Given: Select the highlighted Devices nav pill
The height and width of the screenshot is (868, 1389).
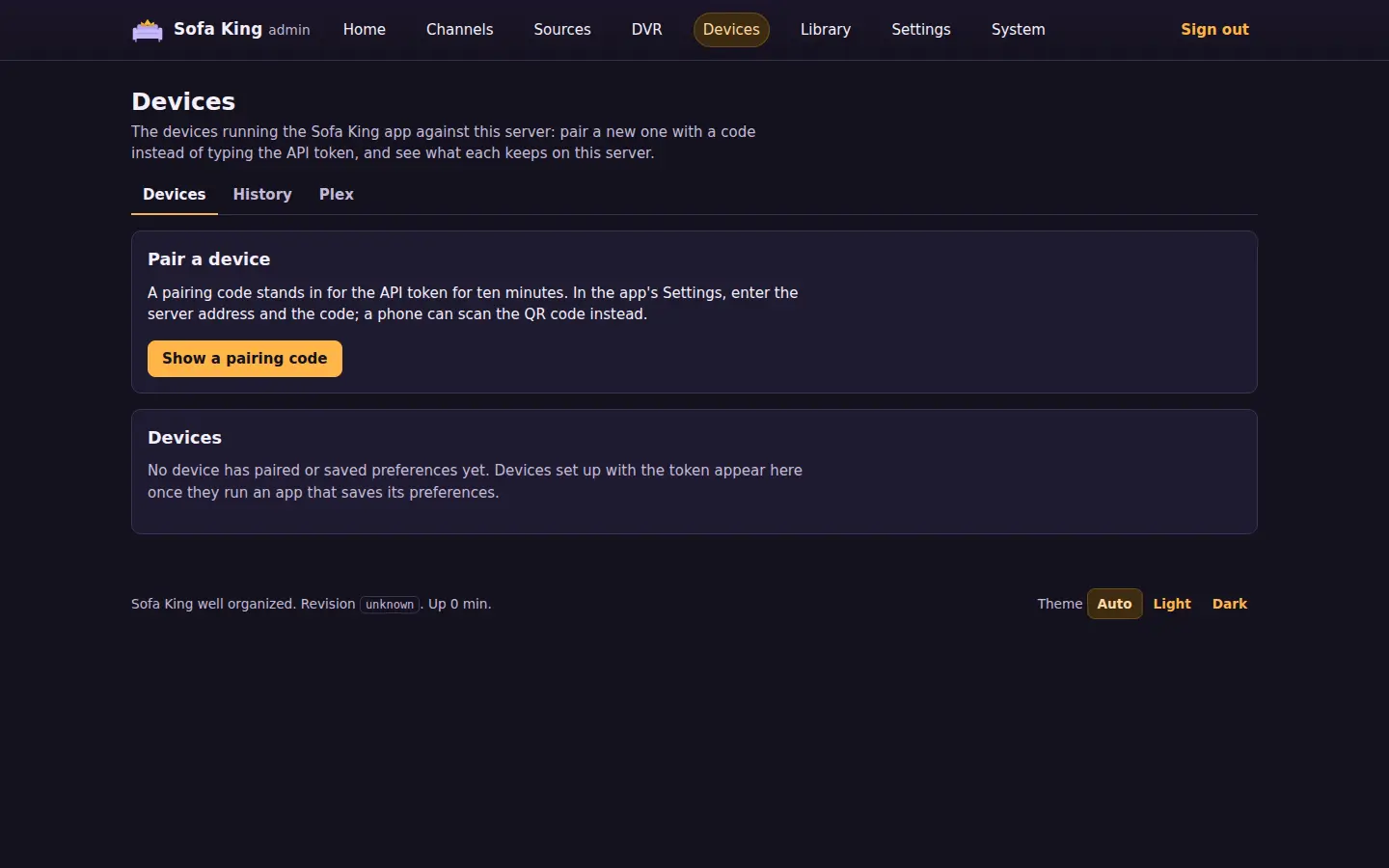Looking at the screenshot, I should point(731,30).
